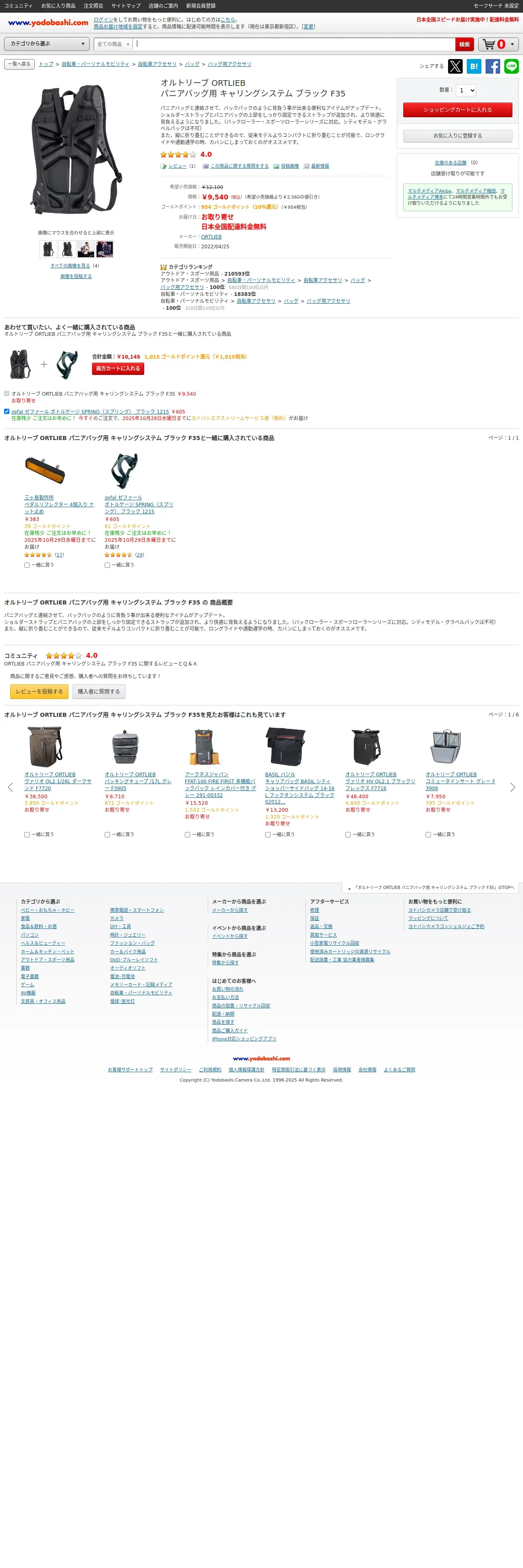
Task: Share via Hatena Bookmark B! icon
Action: pyautogui.click(x=474, y=66)
